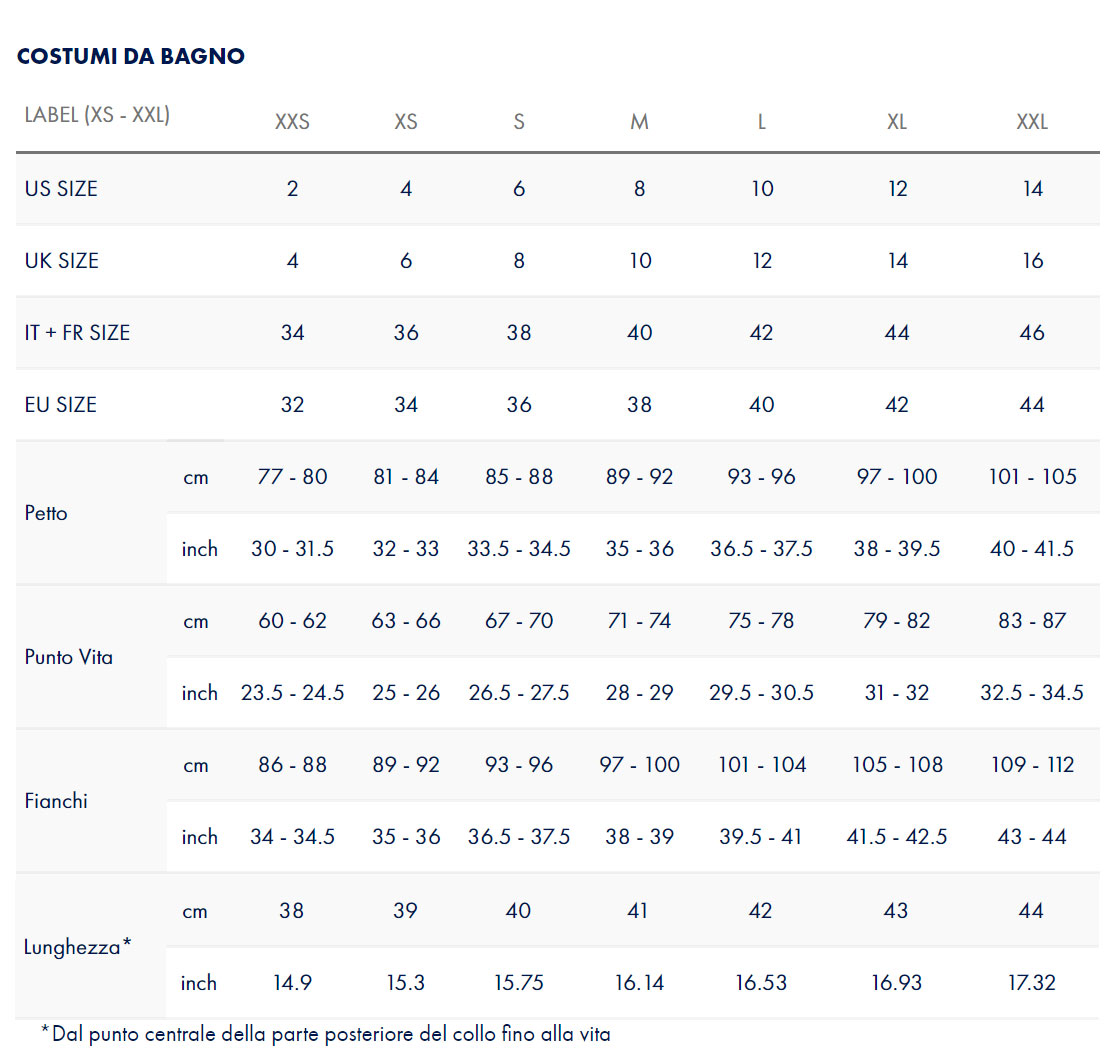Click the Lunghezza* measurement label
The image size is (1117, 1057).
click(x=78, y=947)
